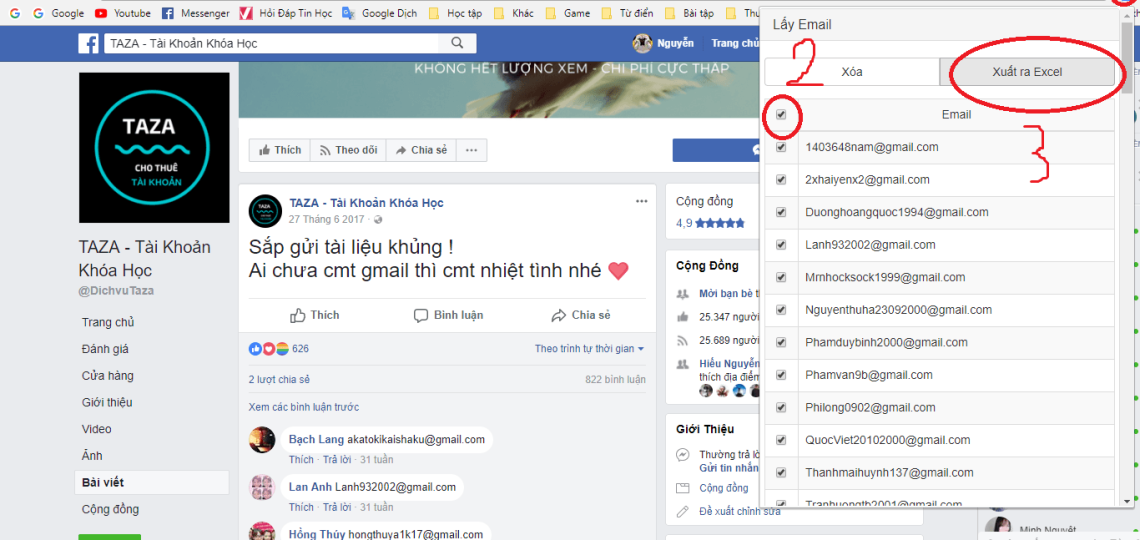Click the Theo dõi button
Viewport: 1140px width, 540px height.
tap(348, 150)
